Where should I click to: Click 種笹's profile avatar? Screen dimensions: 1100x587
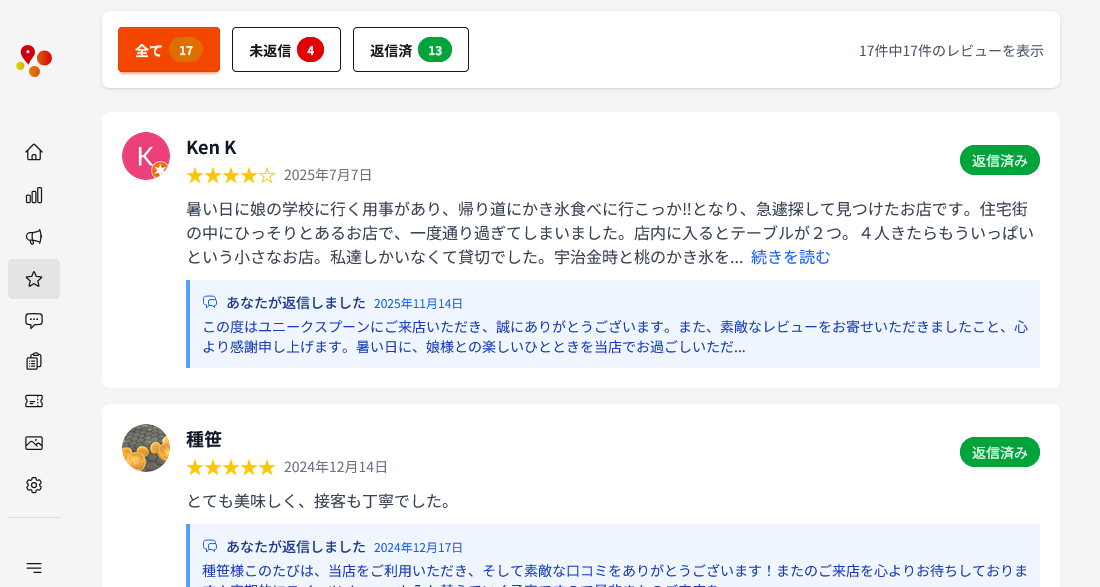pyautogui.click(x=146, y=448)
